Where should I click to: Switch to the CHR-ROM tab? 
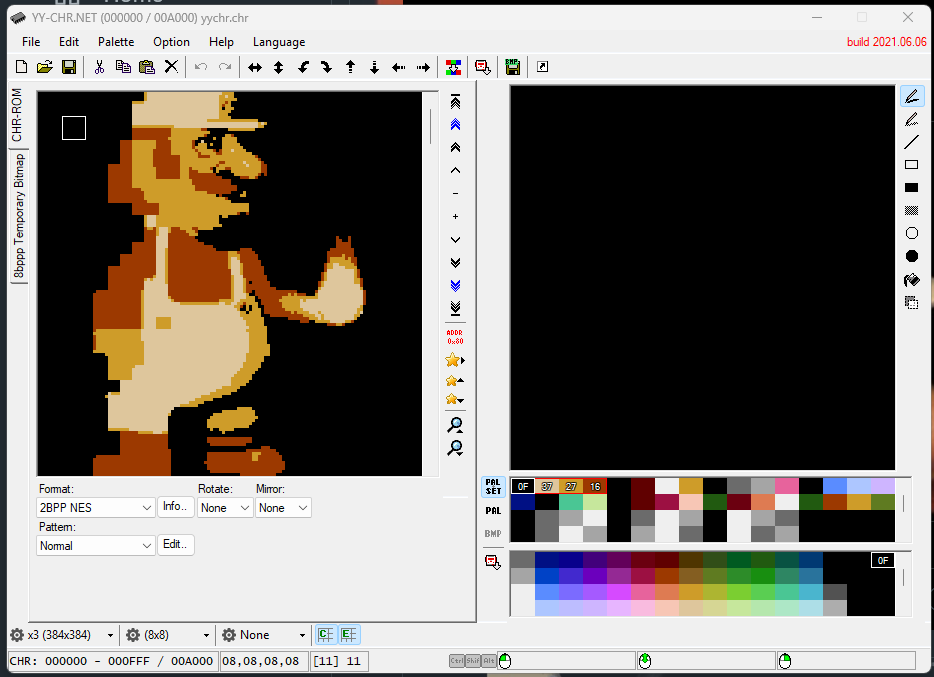click(x=18, y=116)
